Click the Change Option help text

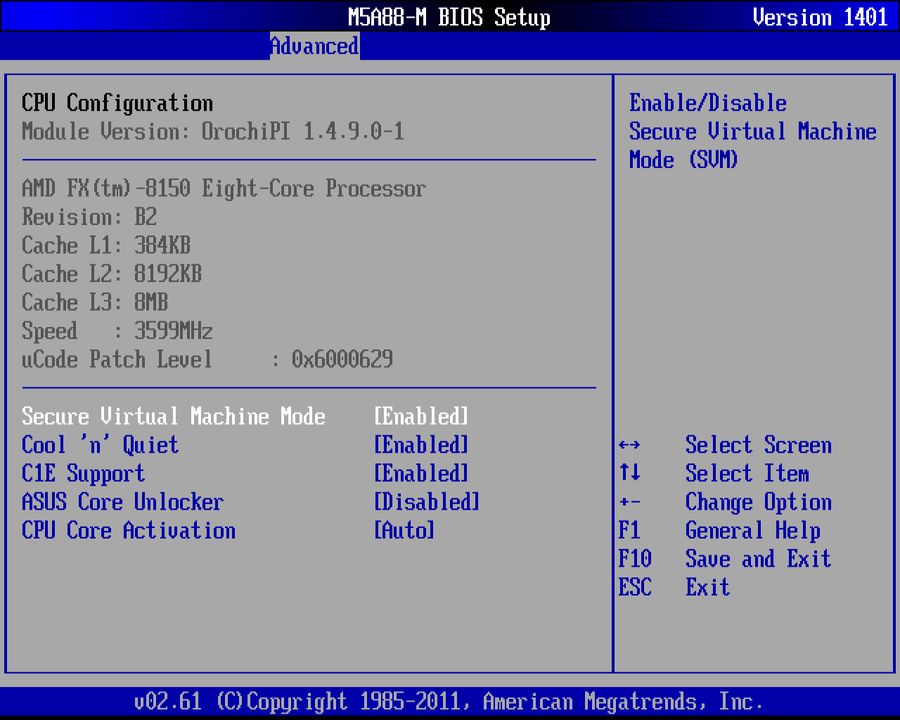pyautogui.click(x=758, y=502)
